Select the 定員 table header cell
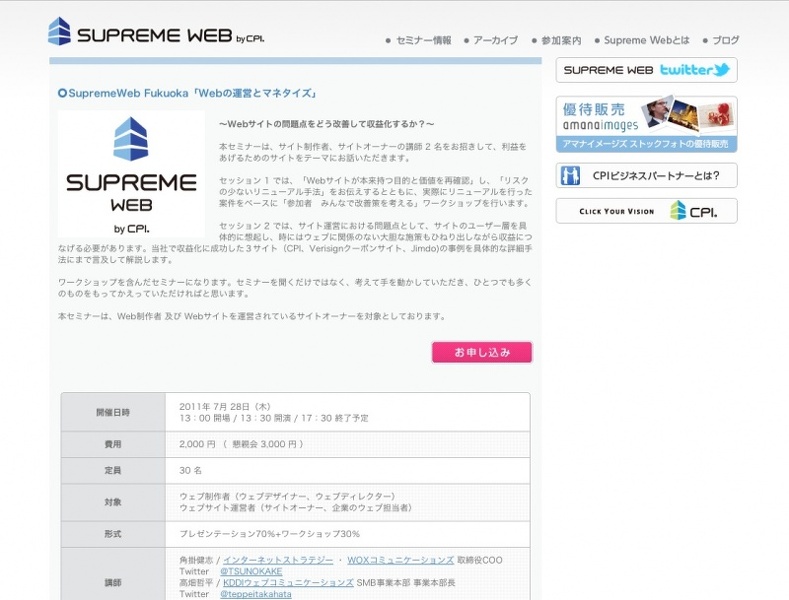Screen dimensions: 789x600 (x=113, y=471)
